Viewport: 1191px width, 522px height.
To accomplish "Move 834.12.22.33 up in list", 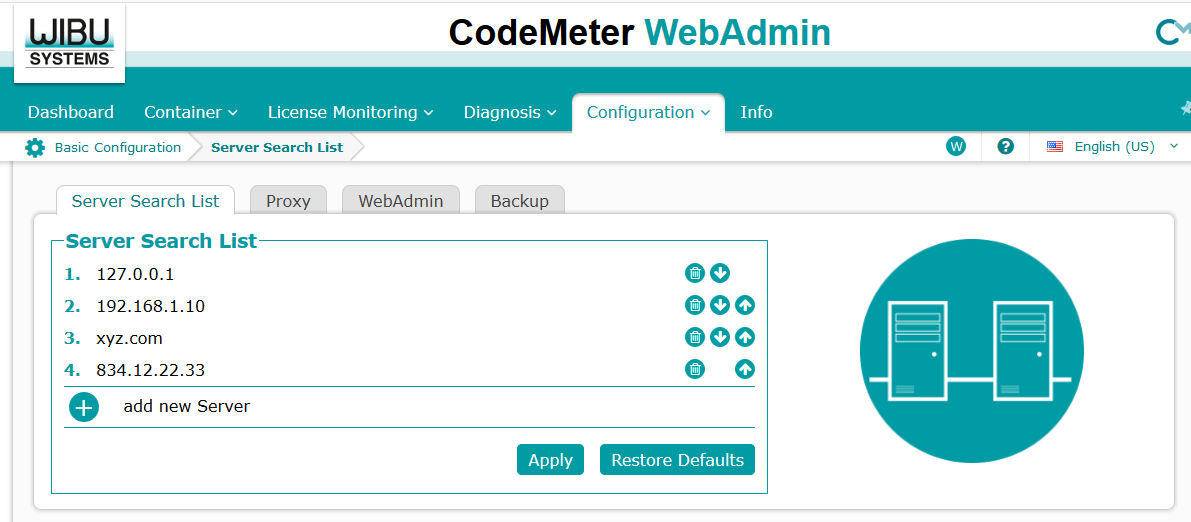I will coord(744,369).
